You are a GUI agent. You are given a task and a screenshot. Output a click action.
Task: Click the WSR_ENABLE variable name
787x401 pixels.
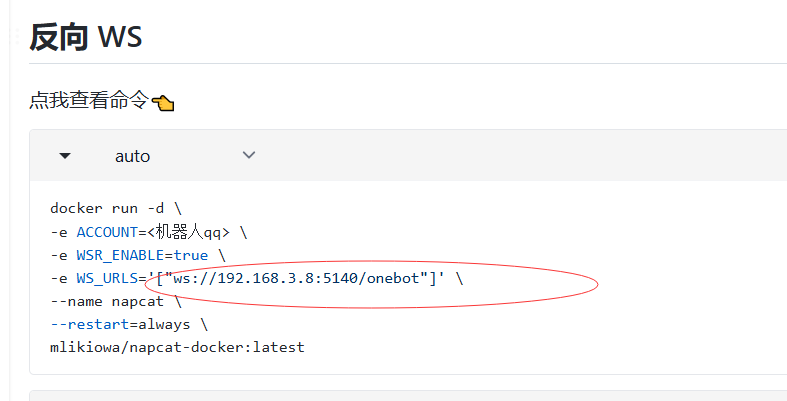point(120,255)
